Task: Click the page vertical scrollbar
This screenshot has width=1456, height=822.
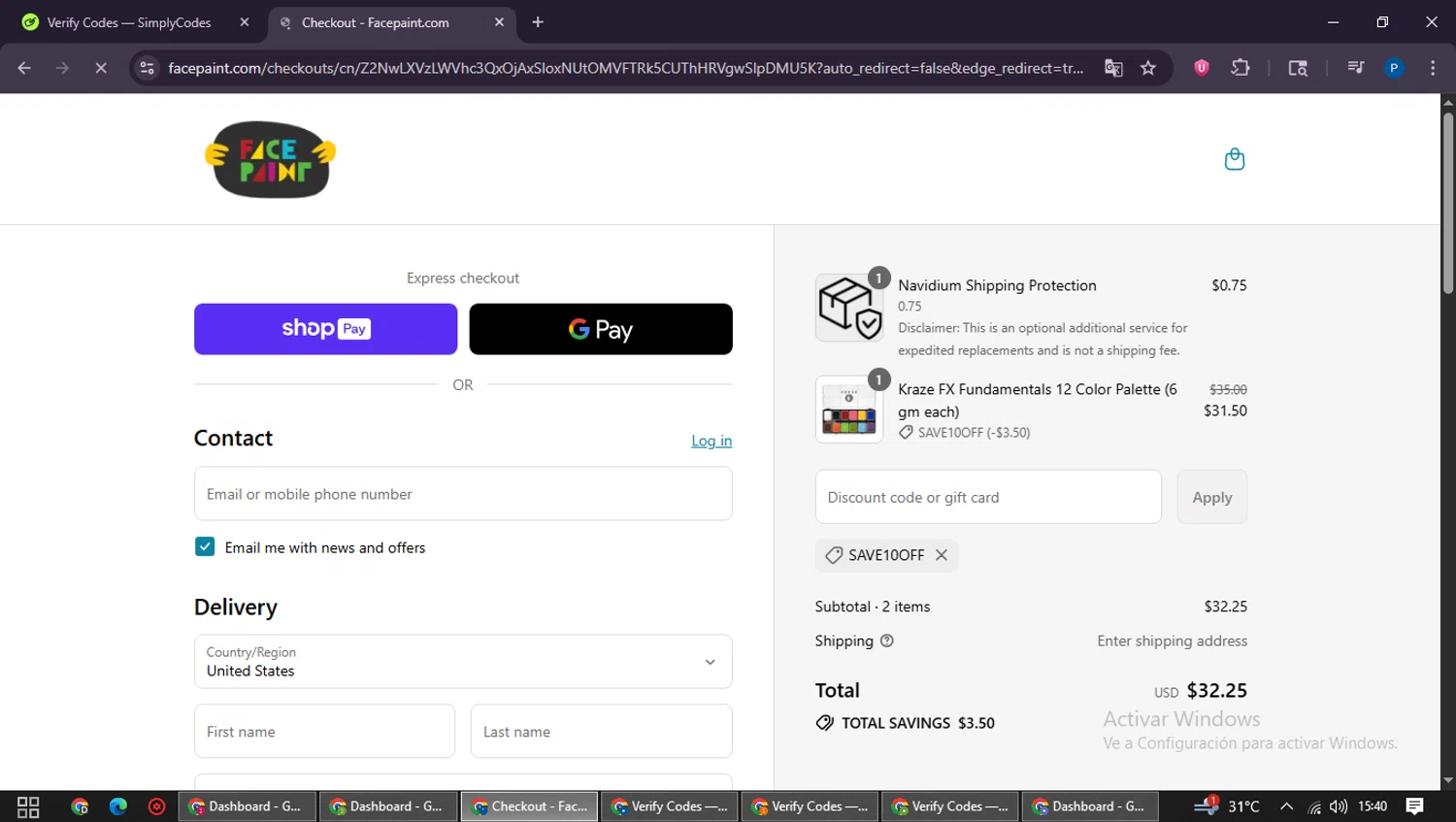Action: click(1448, 204)
